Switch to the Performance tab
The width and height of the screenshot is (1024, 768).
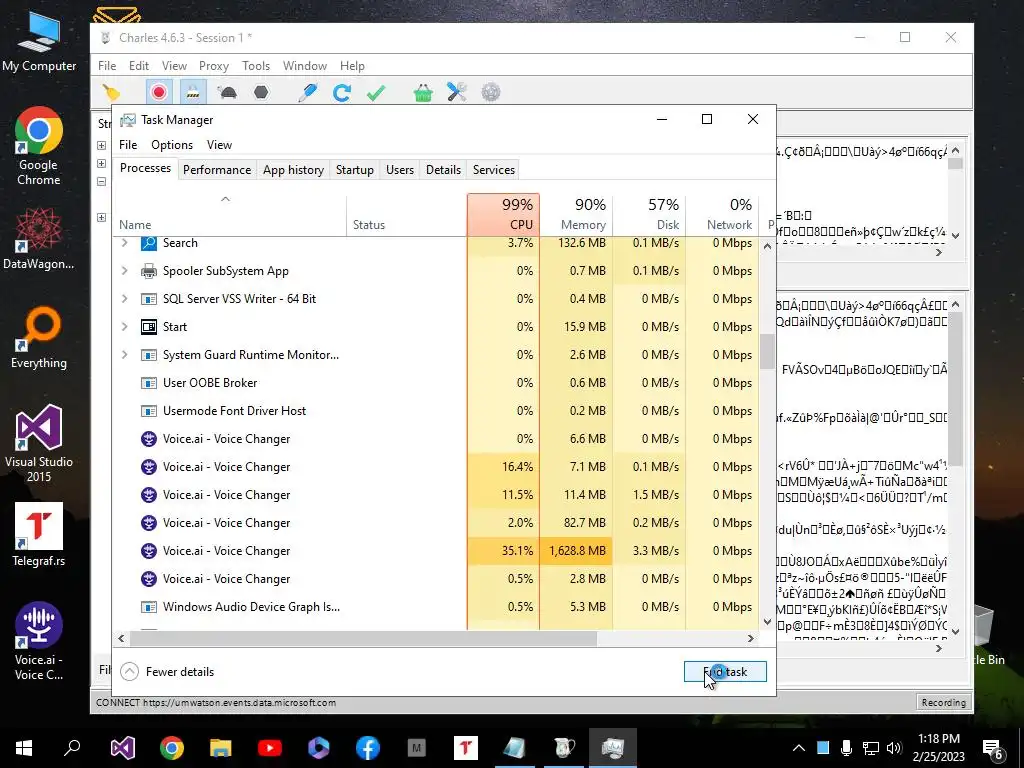point(217,170)
